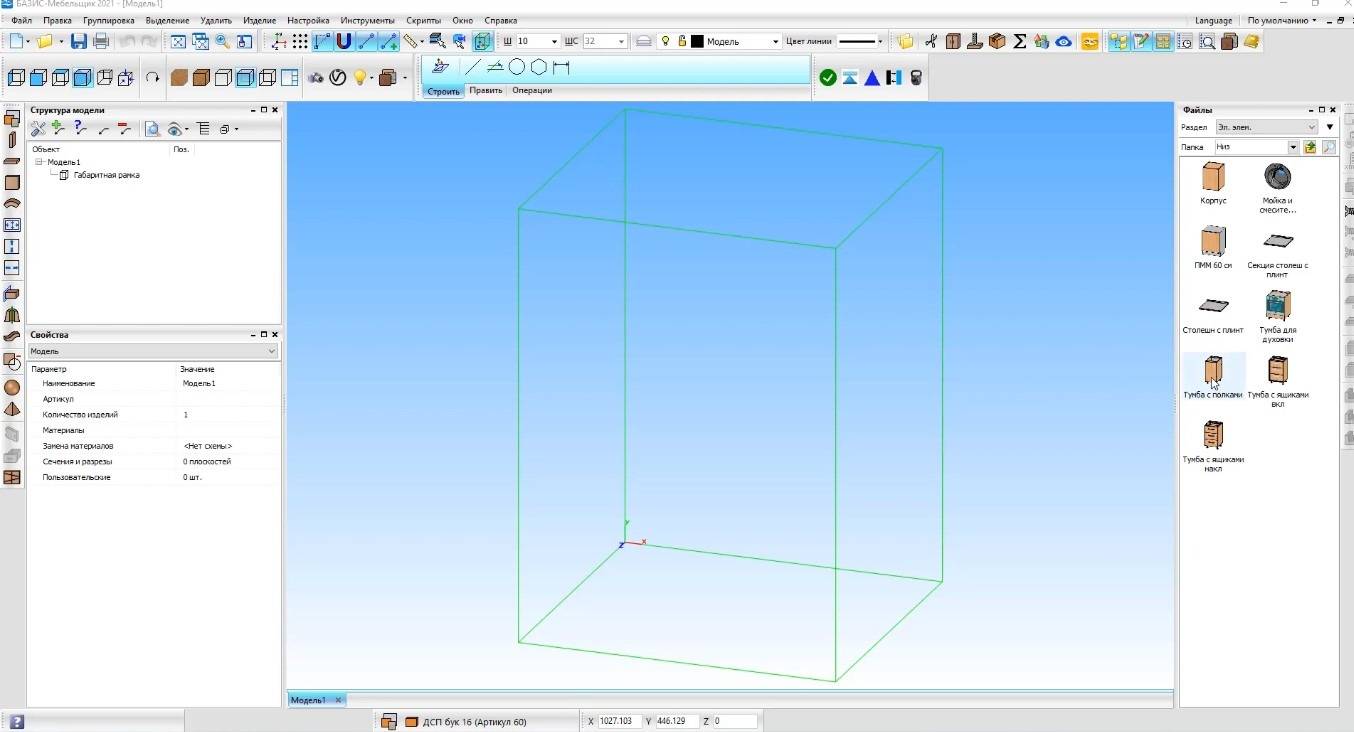The image size is (1354, 732).
Task: Click the green checkmark icon
Action: pos(827,77)
